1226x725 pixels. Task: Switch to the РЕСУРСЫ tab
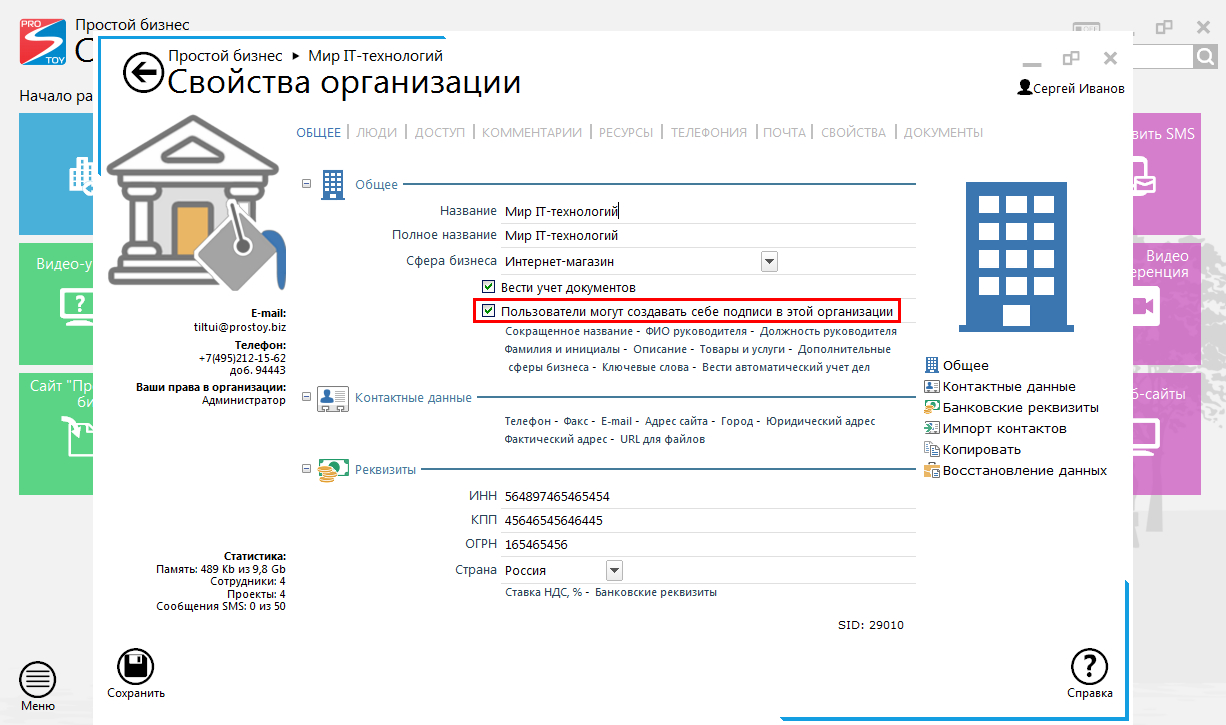[627, 132]
